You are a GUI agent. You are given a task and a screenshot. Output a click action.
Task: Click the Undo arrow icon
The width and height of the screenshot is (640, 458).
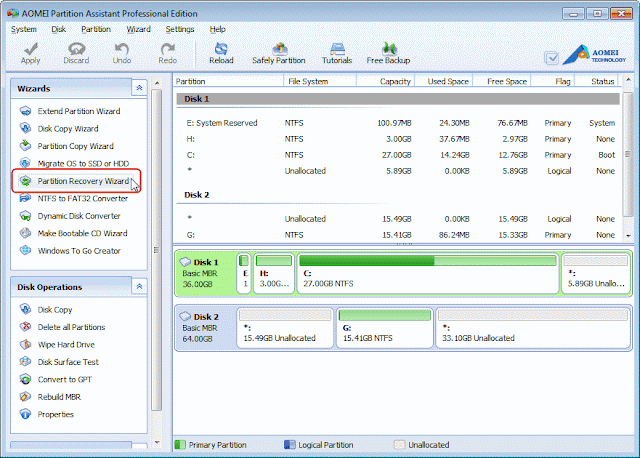tap(122, 49)
